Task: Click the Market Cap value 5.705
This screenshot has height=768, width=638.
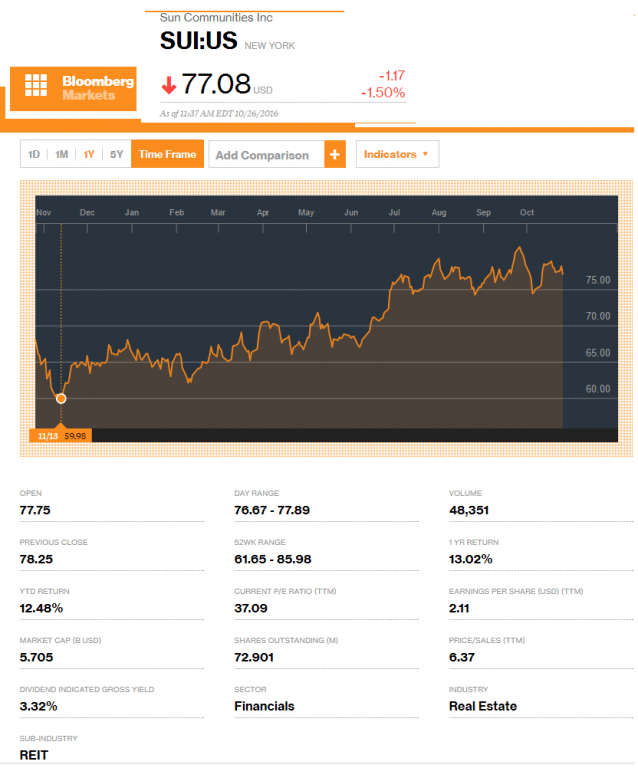Action: pyautogui.click(x=36, y=657)
